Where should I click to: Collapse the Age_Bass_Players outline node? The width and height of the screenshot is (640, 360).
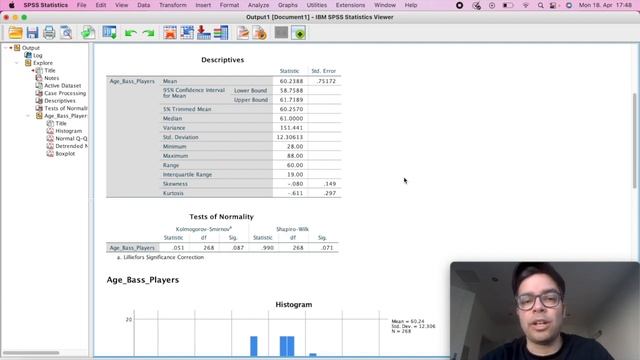click(28, 116)
